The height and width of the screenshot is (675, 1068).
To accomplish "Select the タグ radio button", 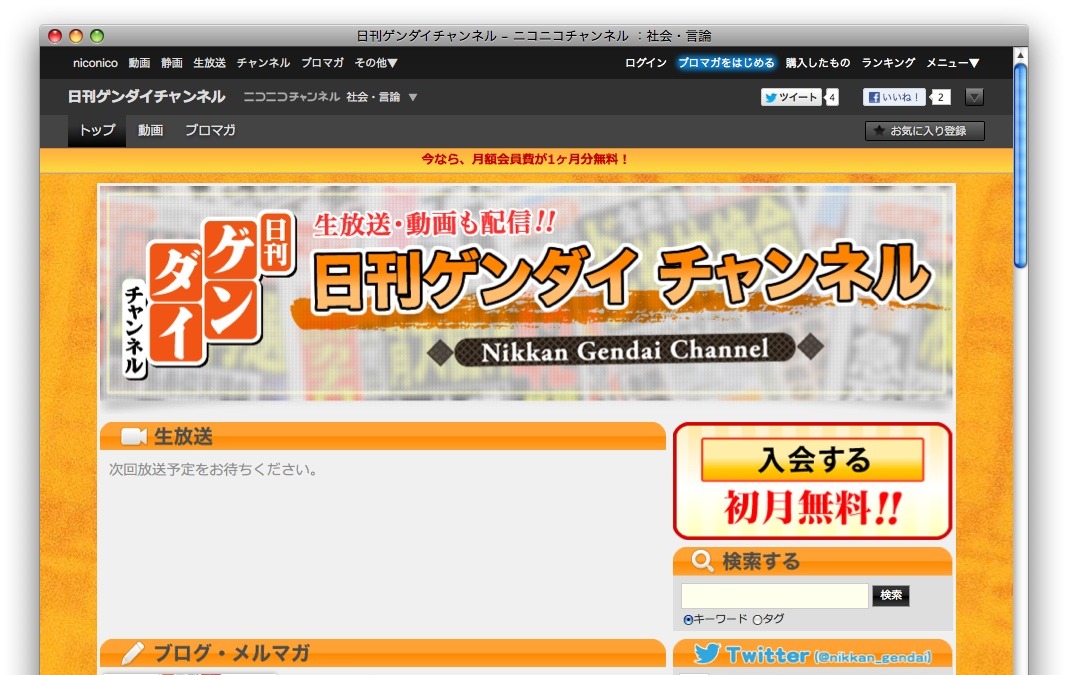I will (757, 620).
